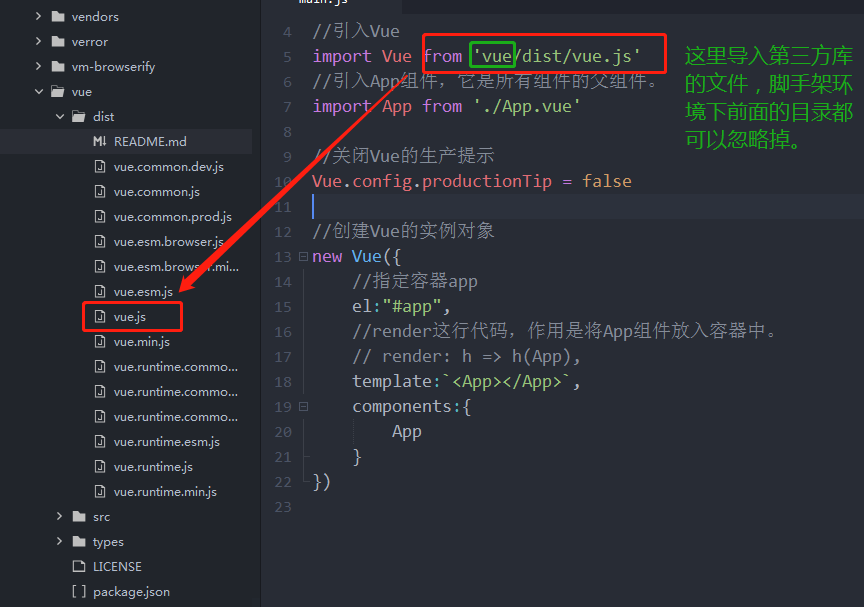Click the commented '// render: h => h(App),' line
864x607 pixels.
pyautogui.click(x=466, y=357)
